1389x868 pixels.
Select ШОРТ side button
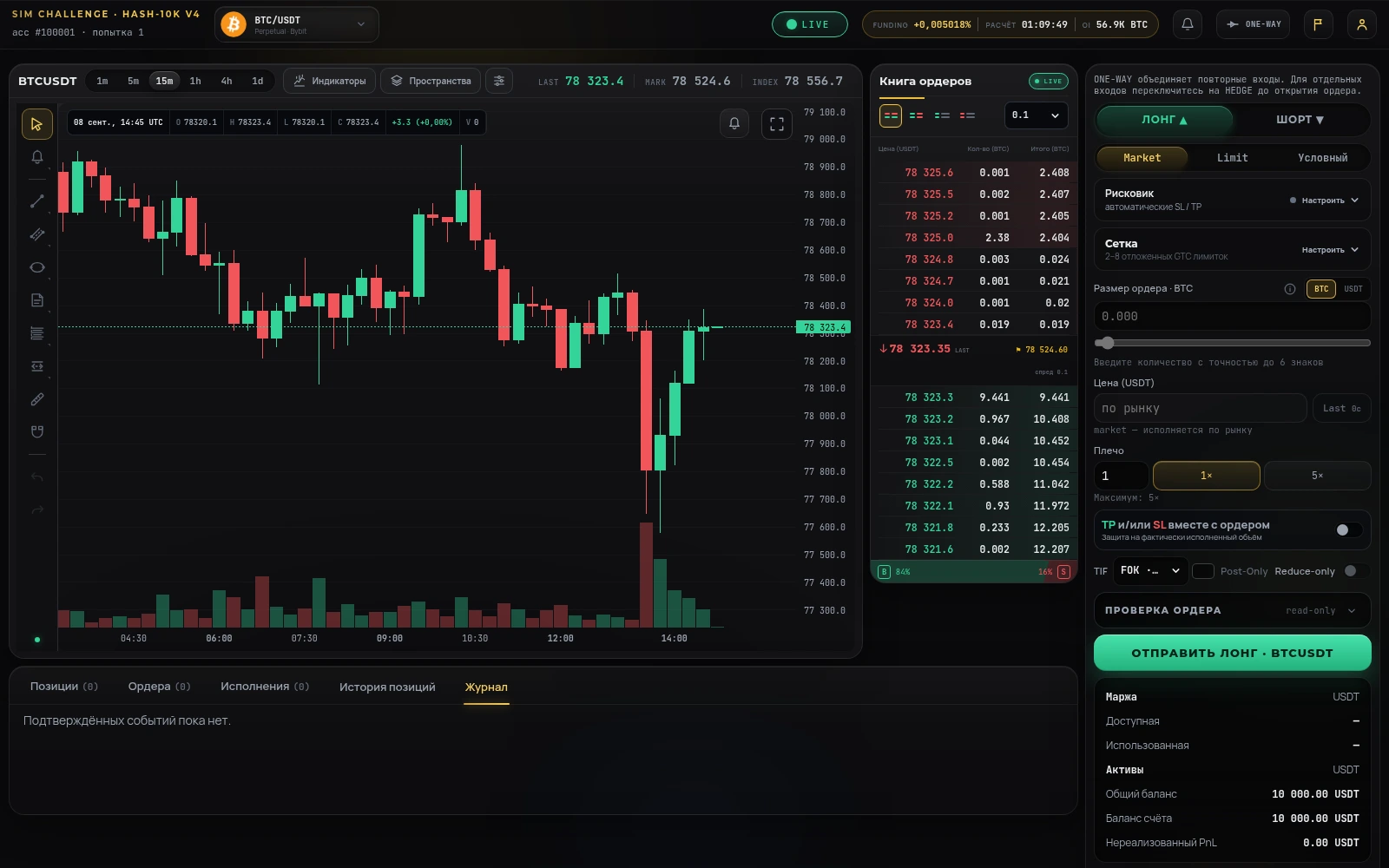point(1300,120)
